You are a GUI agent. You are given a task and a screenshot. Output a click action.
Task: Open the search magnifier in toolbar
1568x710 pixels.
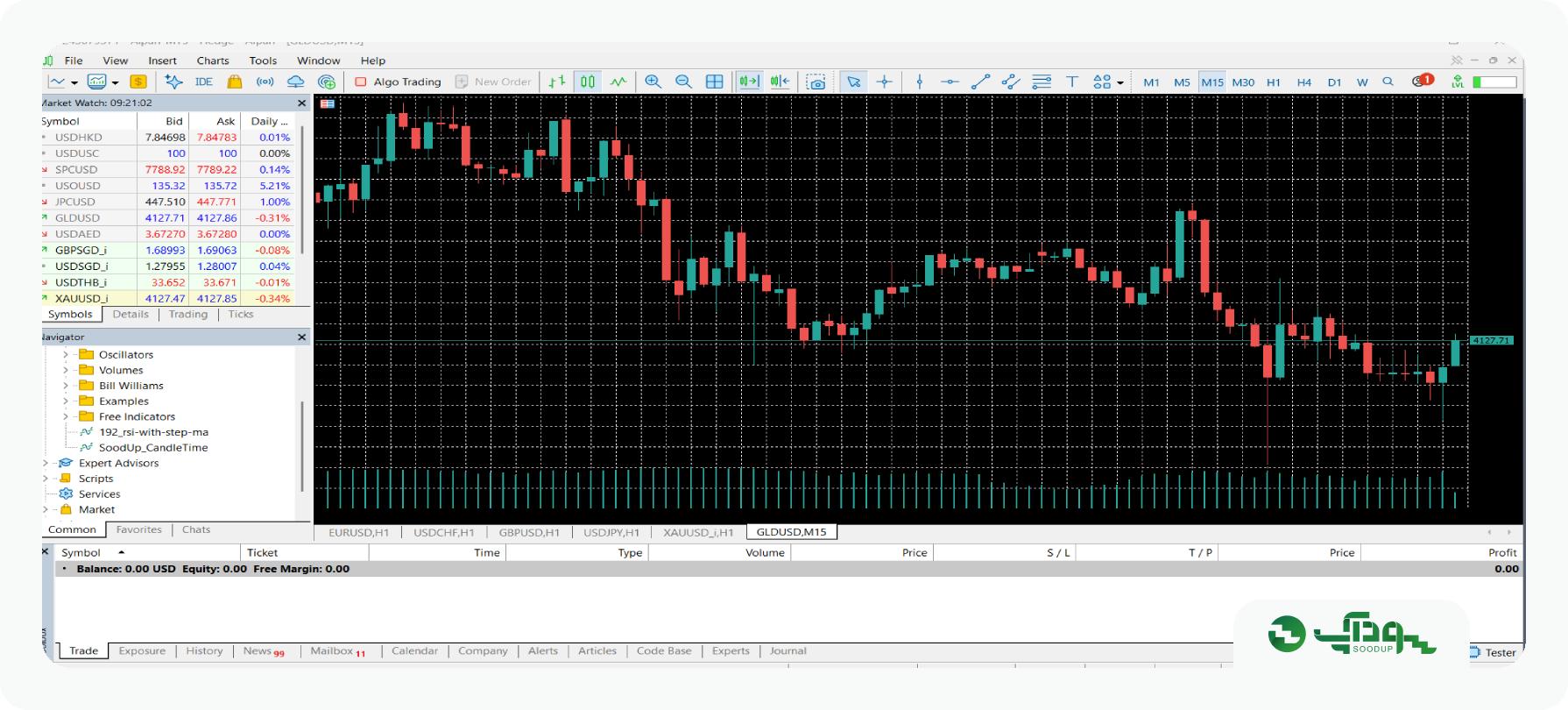point(1388,82)
